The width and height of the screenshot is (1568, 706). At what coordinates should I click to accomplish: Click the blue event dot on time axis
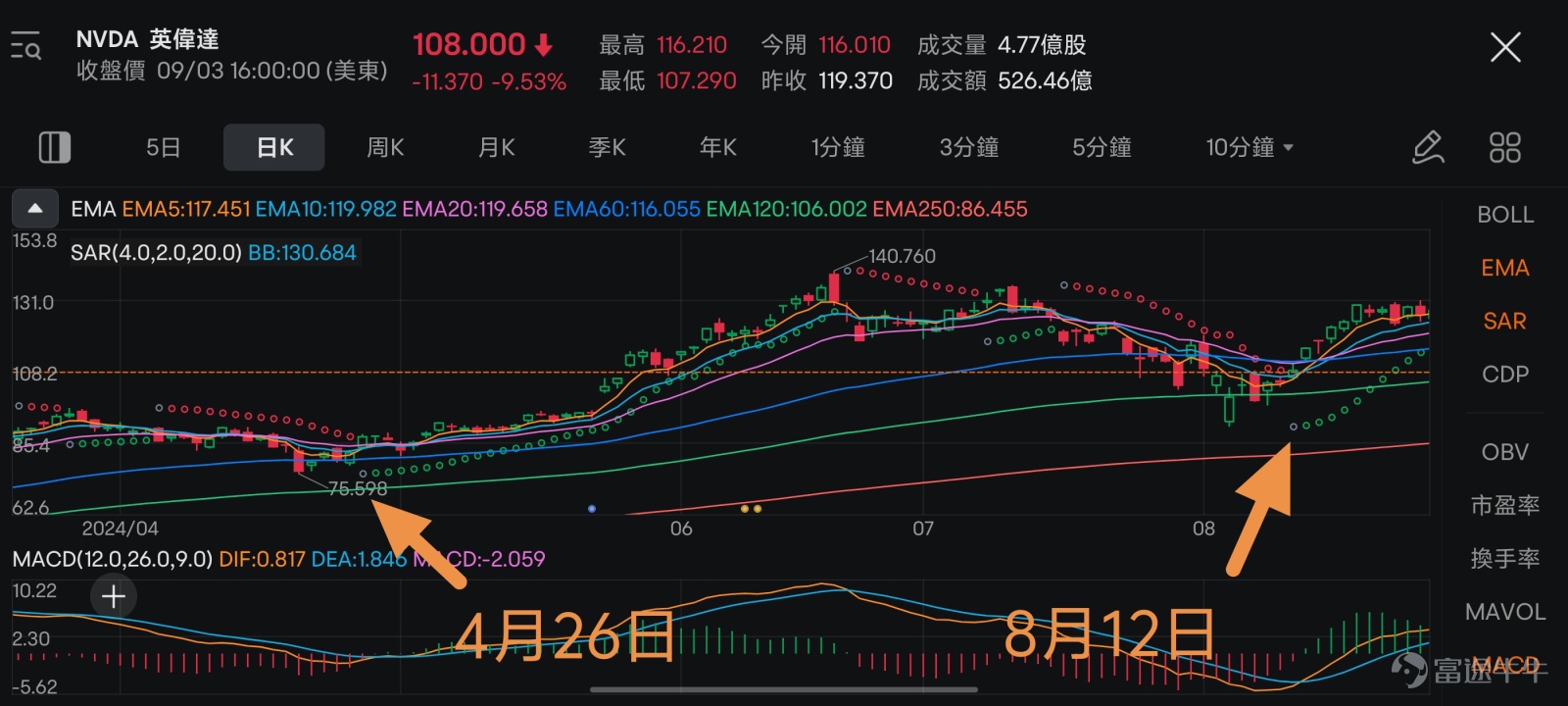pyautogui.click(x=592, y=509)
